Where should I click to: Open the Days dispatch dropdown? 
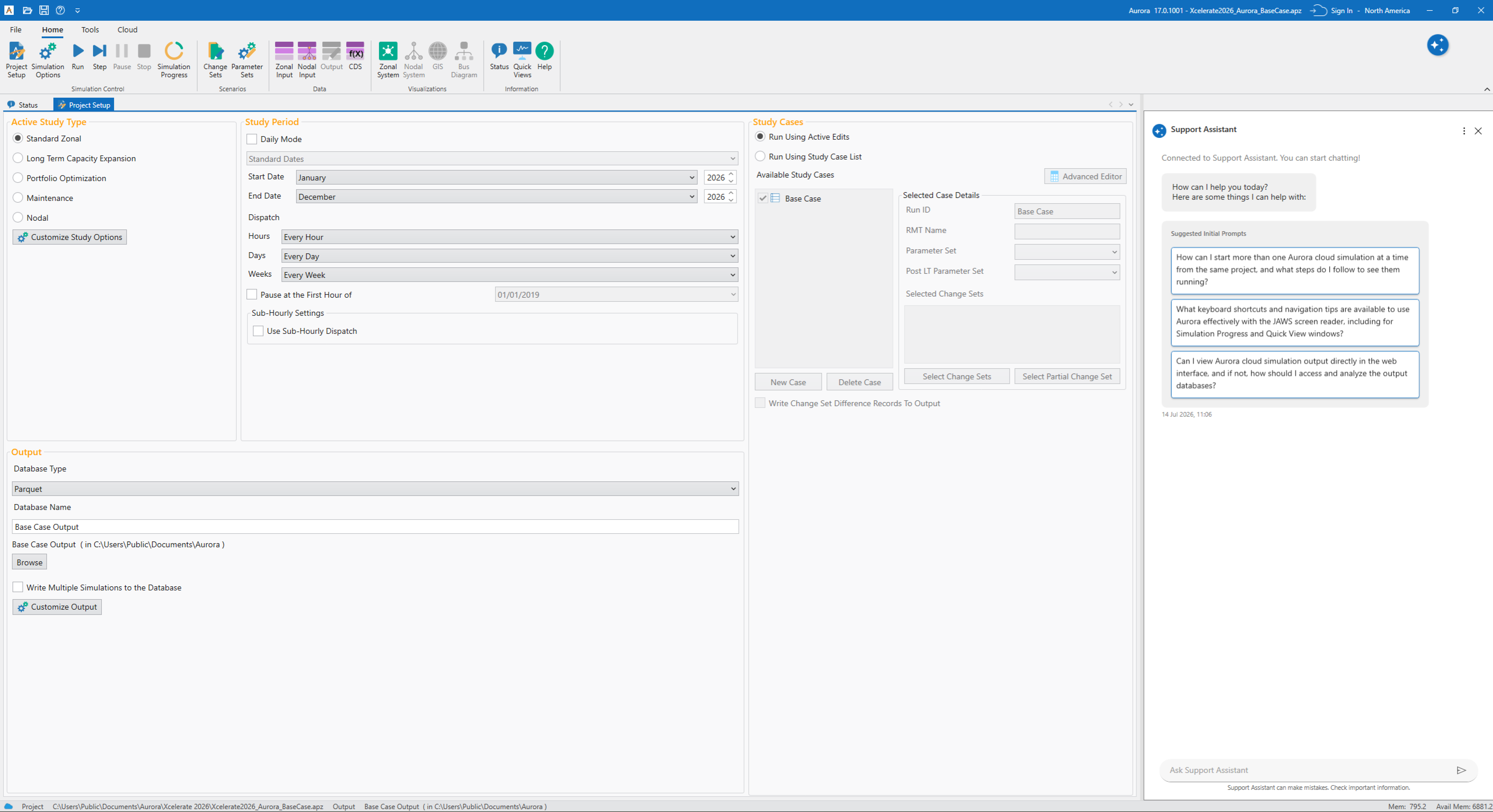509,256
